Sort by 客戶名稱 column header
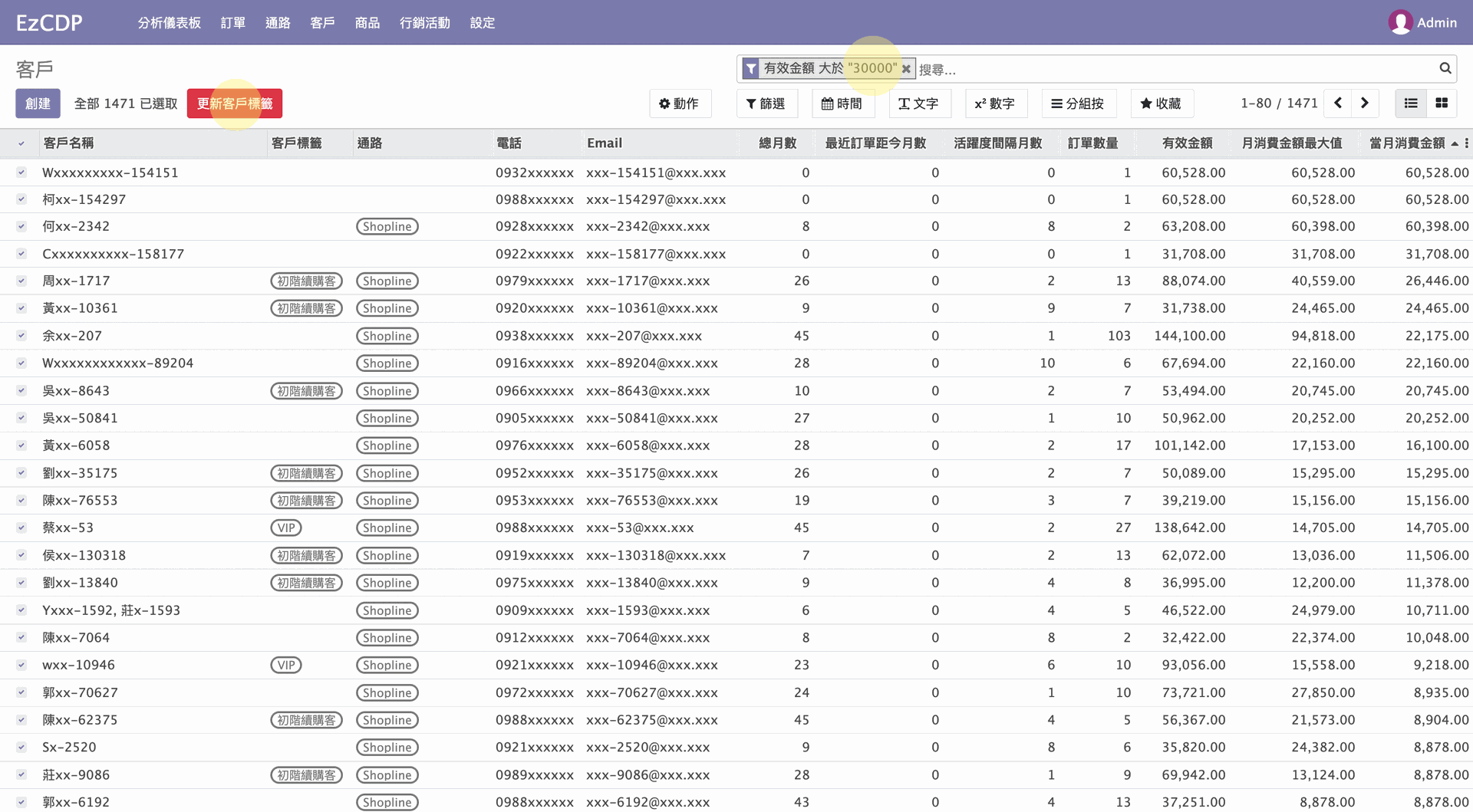 [68, 143]
